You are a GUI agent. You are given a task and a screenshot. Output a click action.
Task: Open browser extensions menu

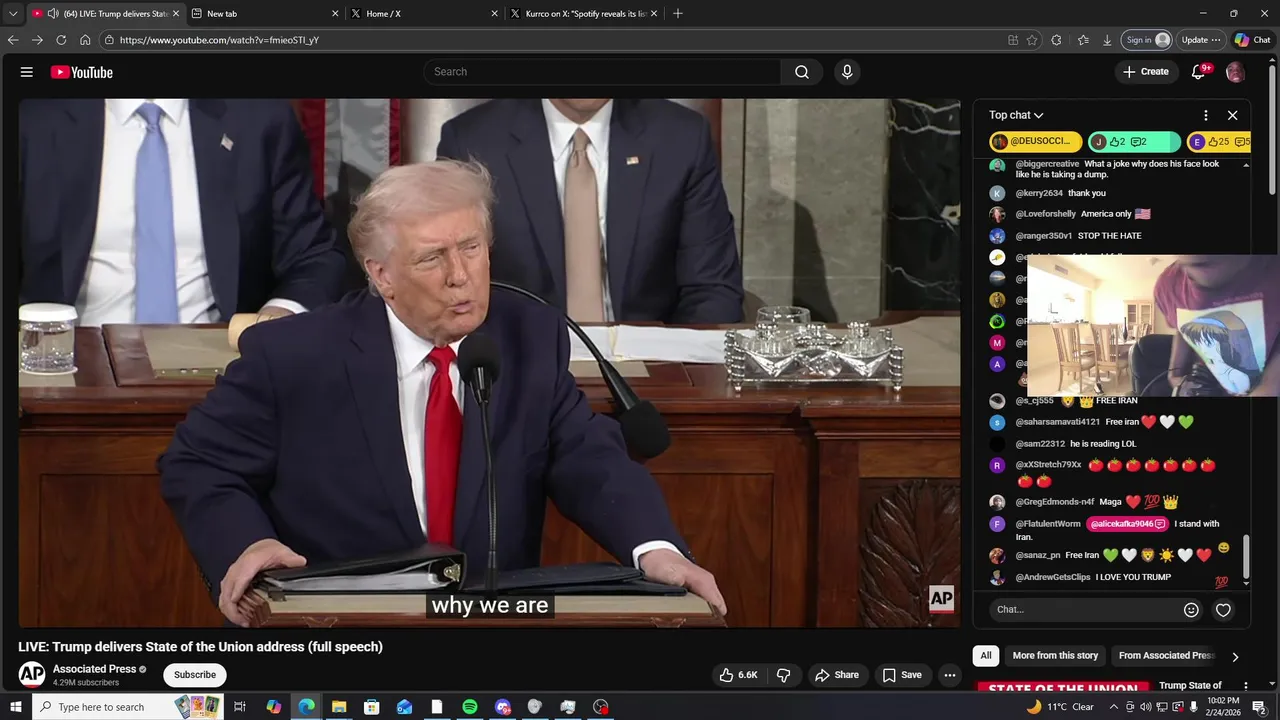pyautogui.click(x=1057, y=40)
